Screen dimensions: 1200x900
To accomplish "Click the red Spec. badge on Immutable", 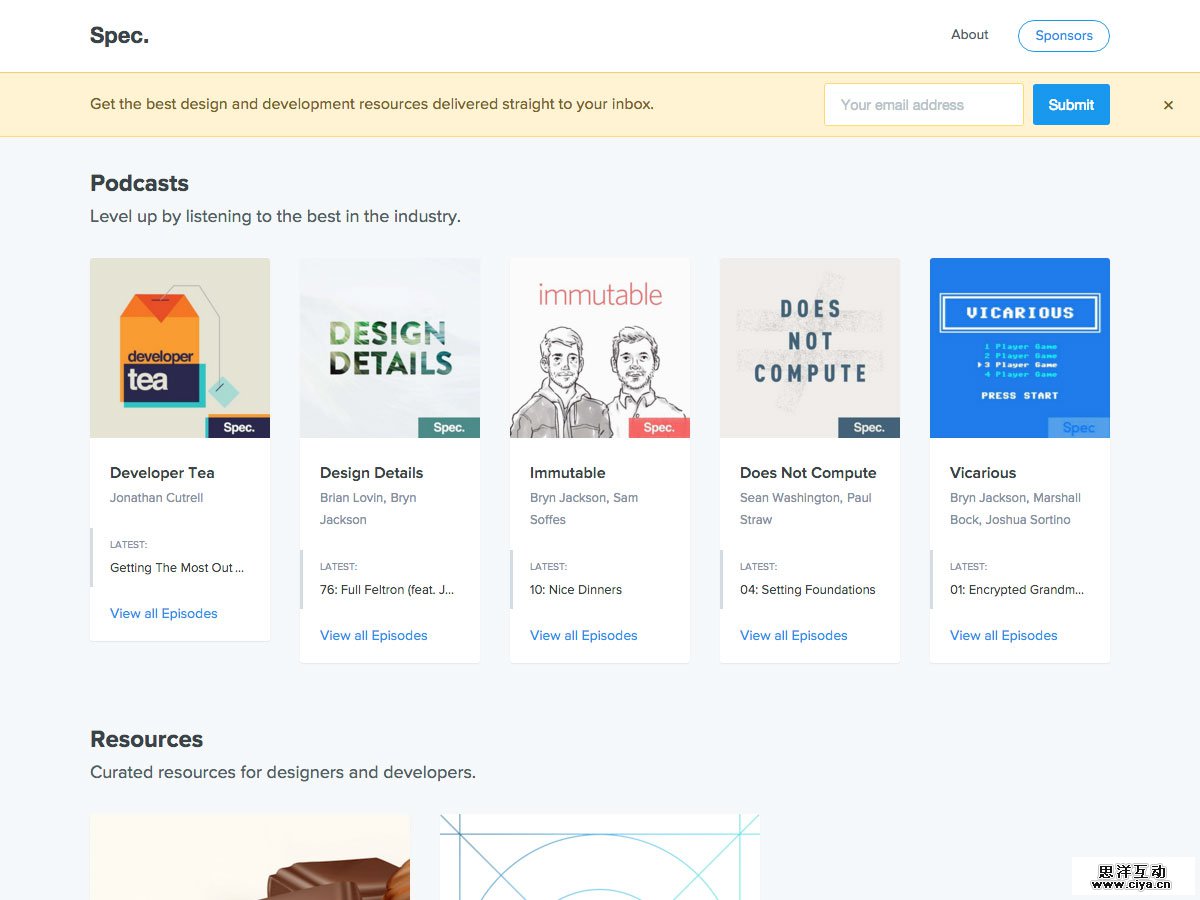I will click(659, 428).
